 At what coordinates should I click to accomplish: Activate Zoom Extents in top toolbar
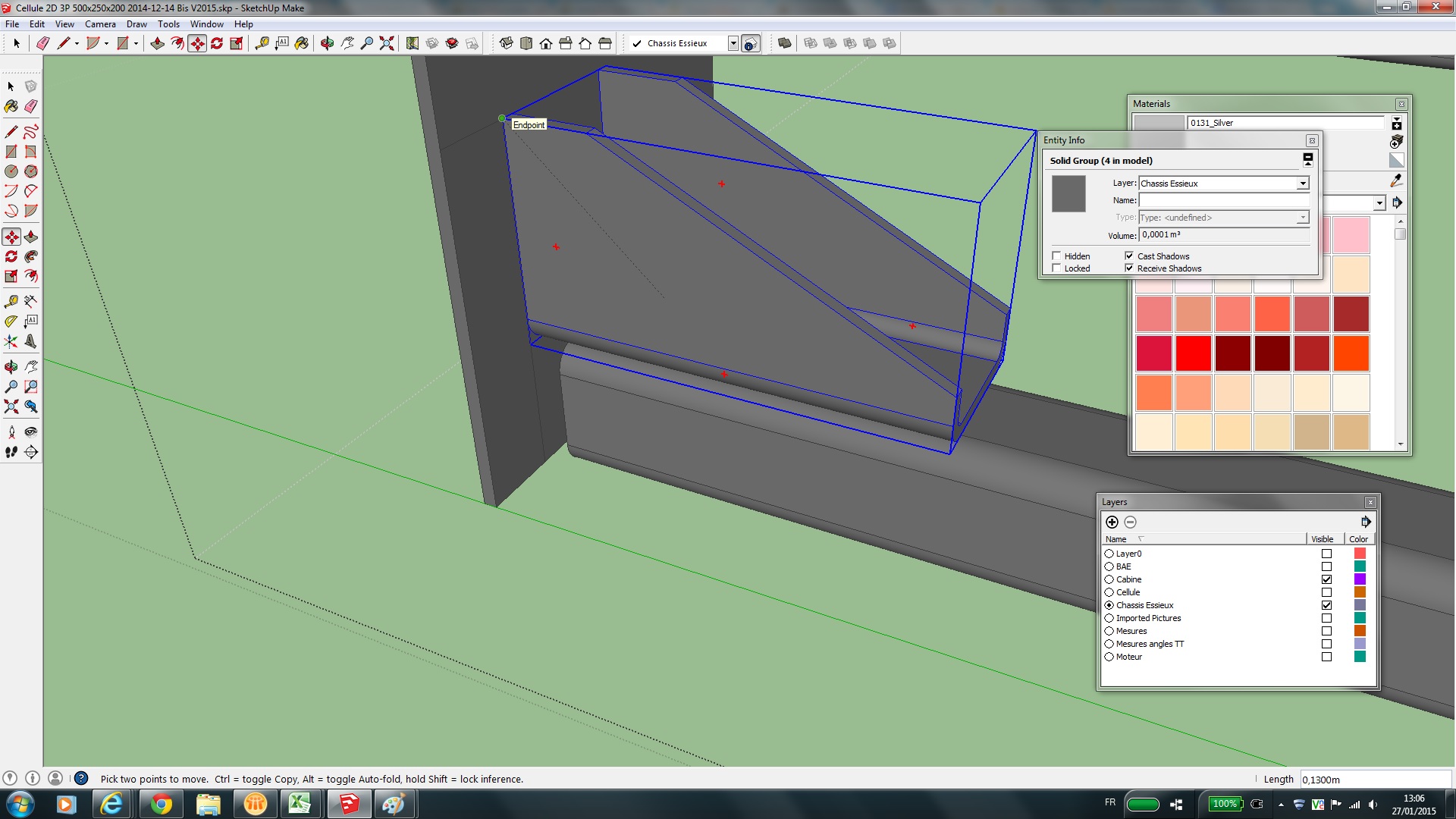pyautogui.click(x=387, y=43)
